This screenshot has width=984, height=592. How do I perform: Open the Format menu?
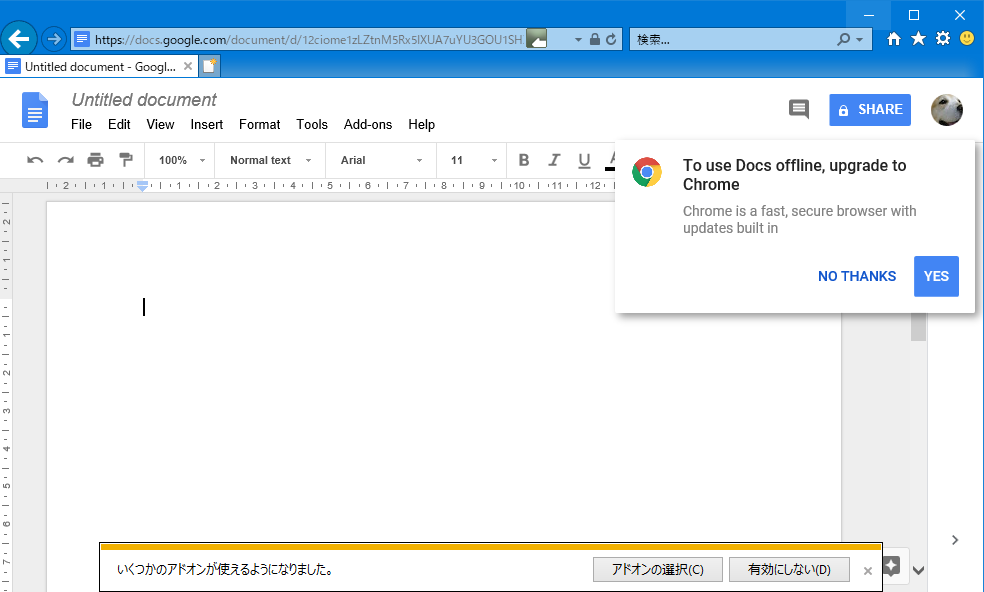tap(259, 124)
